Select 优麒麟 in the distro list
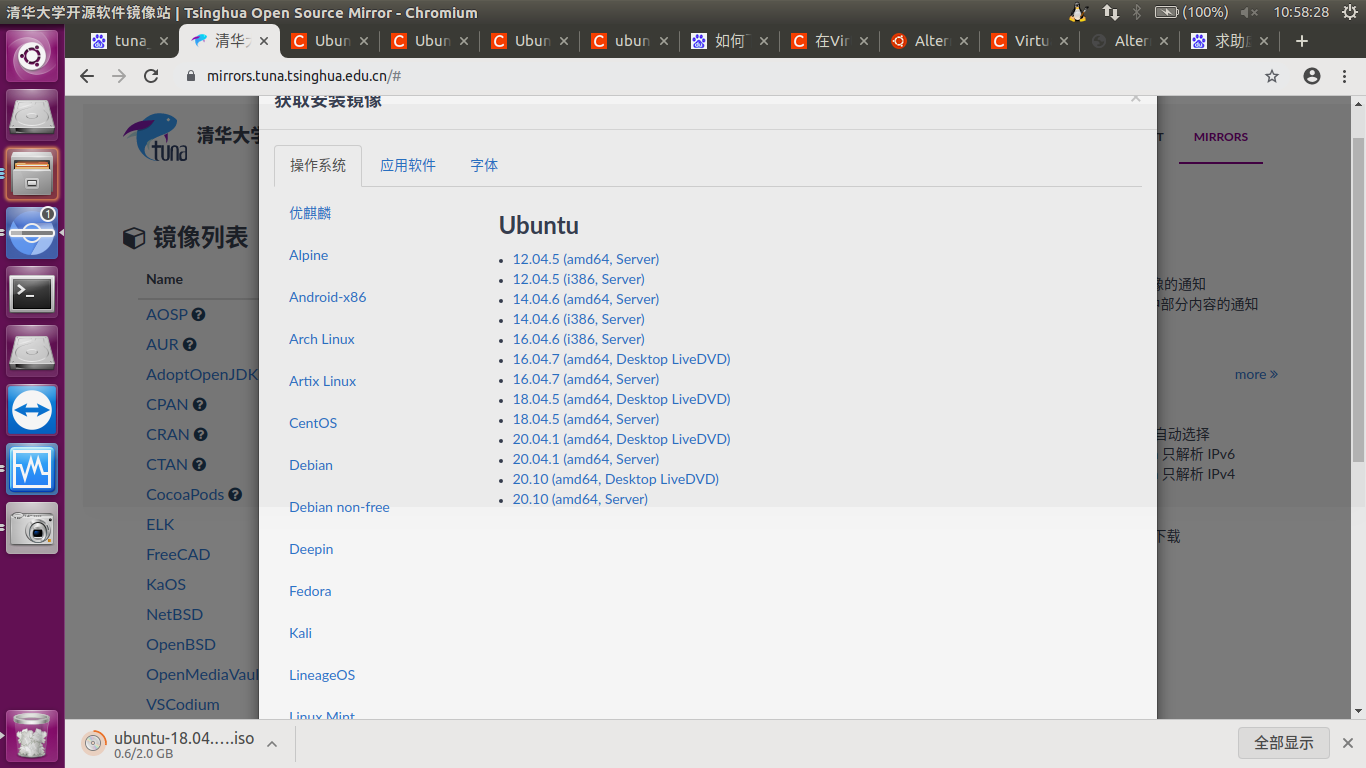1366x768 pixels. click(x=310, y=213)
